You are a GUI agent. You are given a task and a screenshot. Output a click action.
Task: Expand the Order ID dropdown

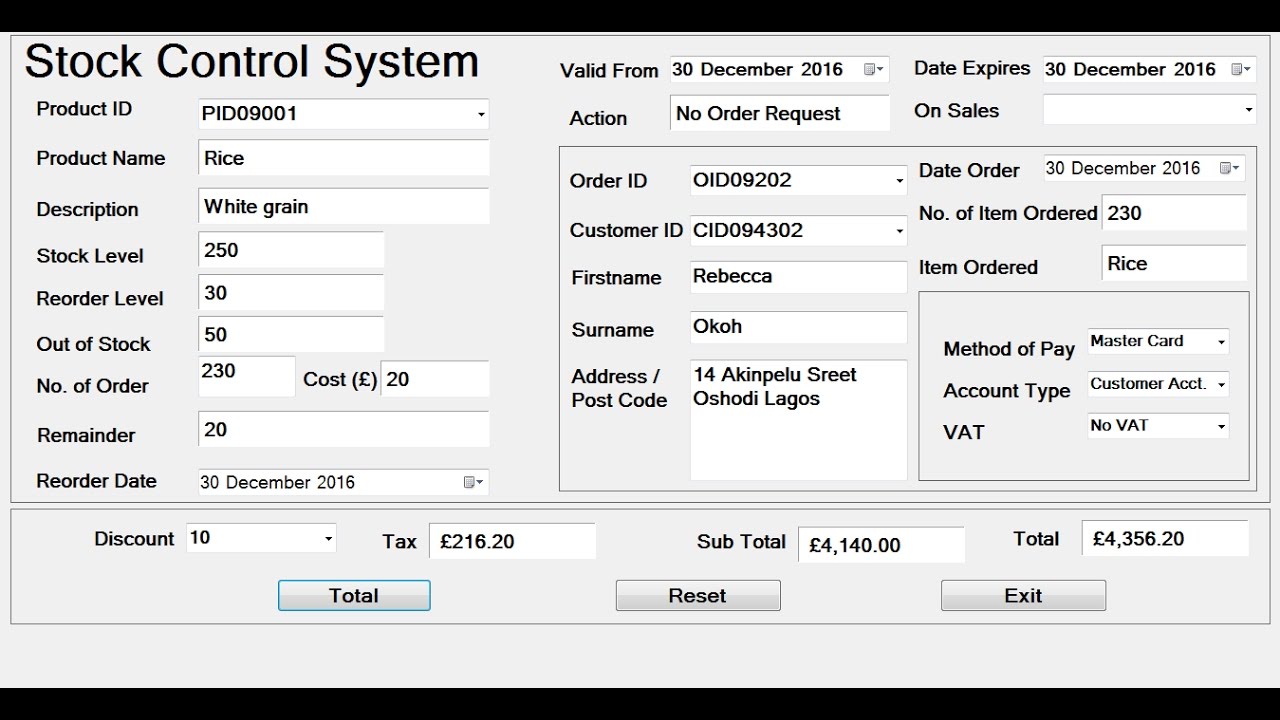(x=900, y=181)
